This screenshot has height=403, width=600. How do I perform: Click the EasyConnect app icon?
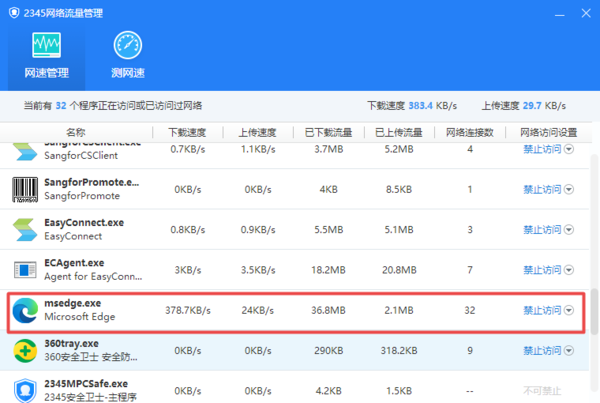click(25, 229)
